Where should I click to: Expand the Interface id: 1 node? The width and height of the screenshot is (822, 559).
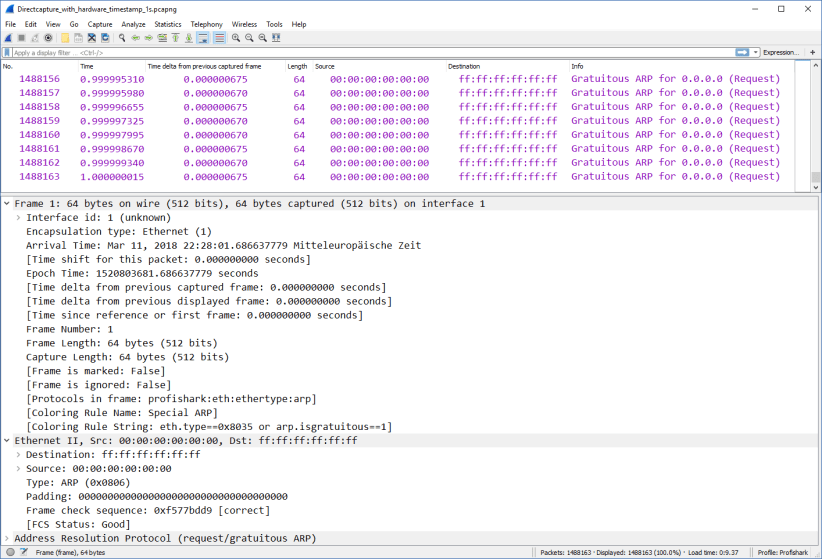click(x=18, y=218)
